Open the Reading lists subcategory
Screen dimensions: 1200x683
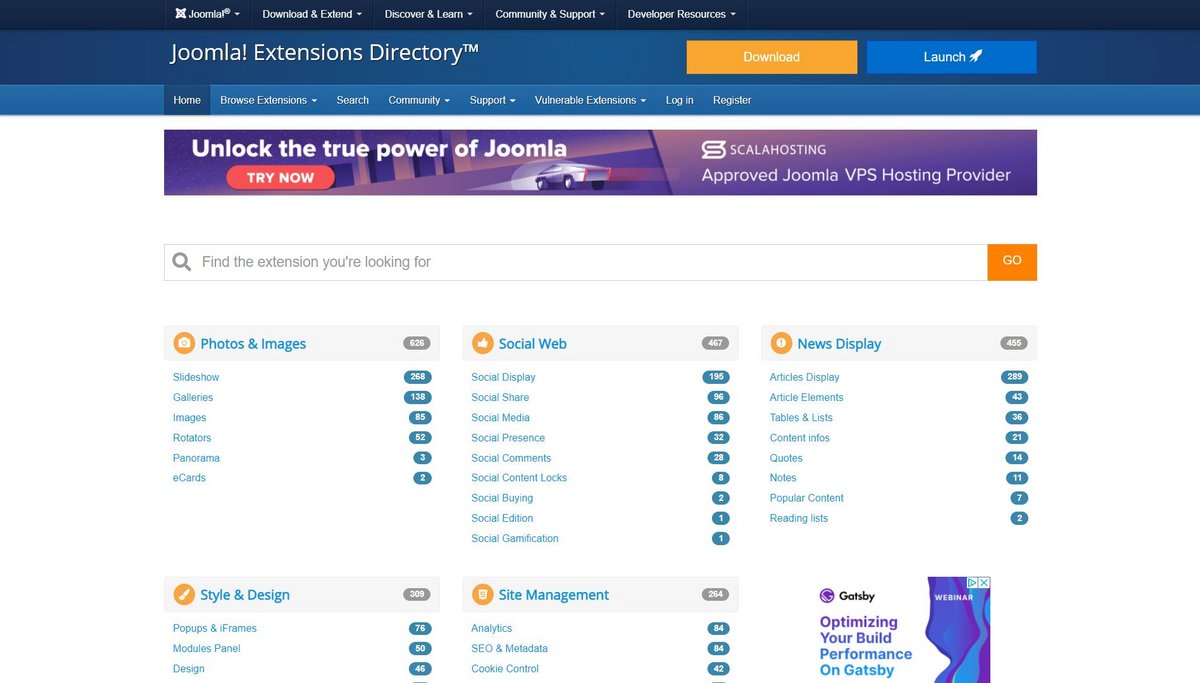pyautogui.click(x=799, y=518)
